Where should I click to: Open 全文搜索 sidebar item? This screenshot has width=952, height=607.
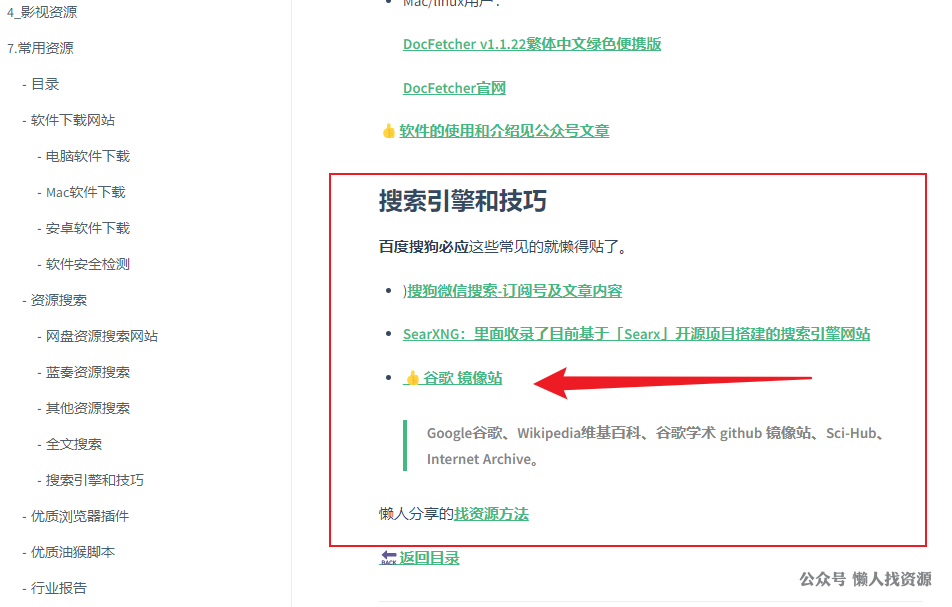(73, 444)
